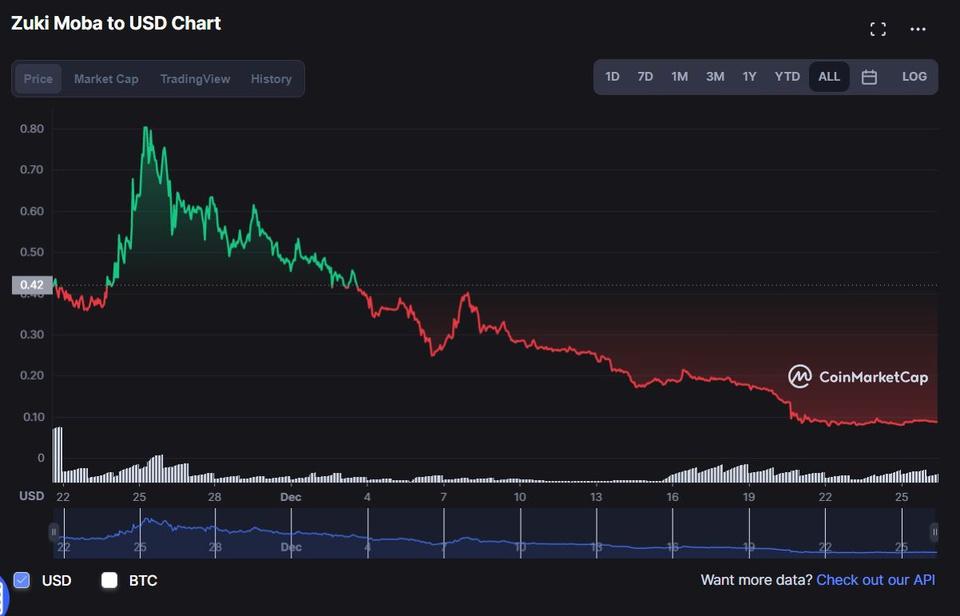Select the YTD time range

click(787, 77)
